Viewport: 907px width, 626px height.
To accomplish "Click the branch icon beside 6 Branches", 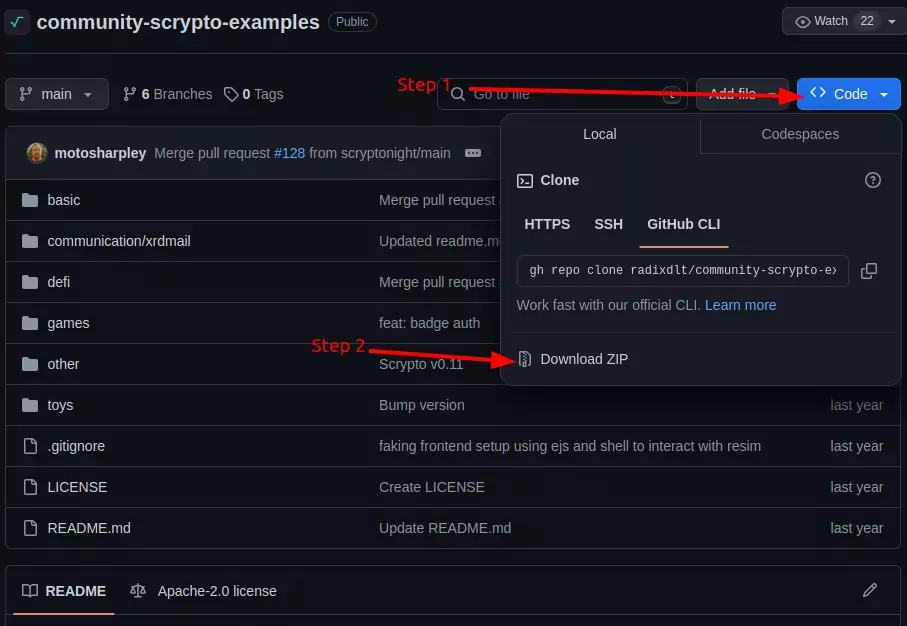I will (x=130, y=94).
